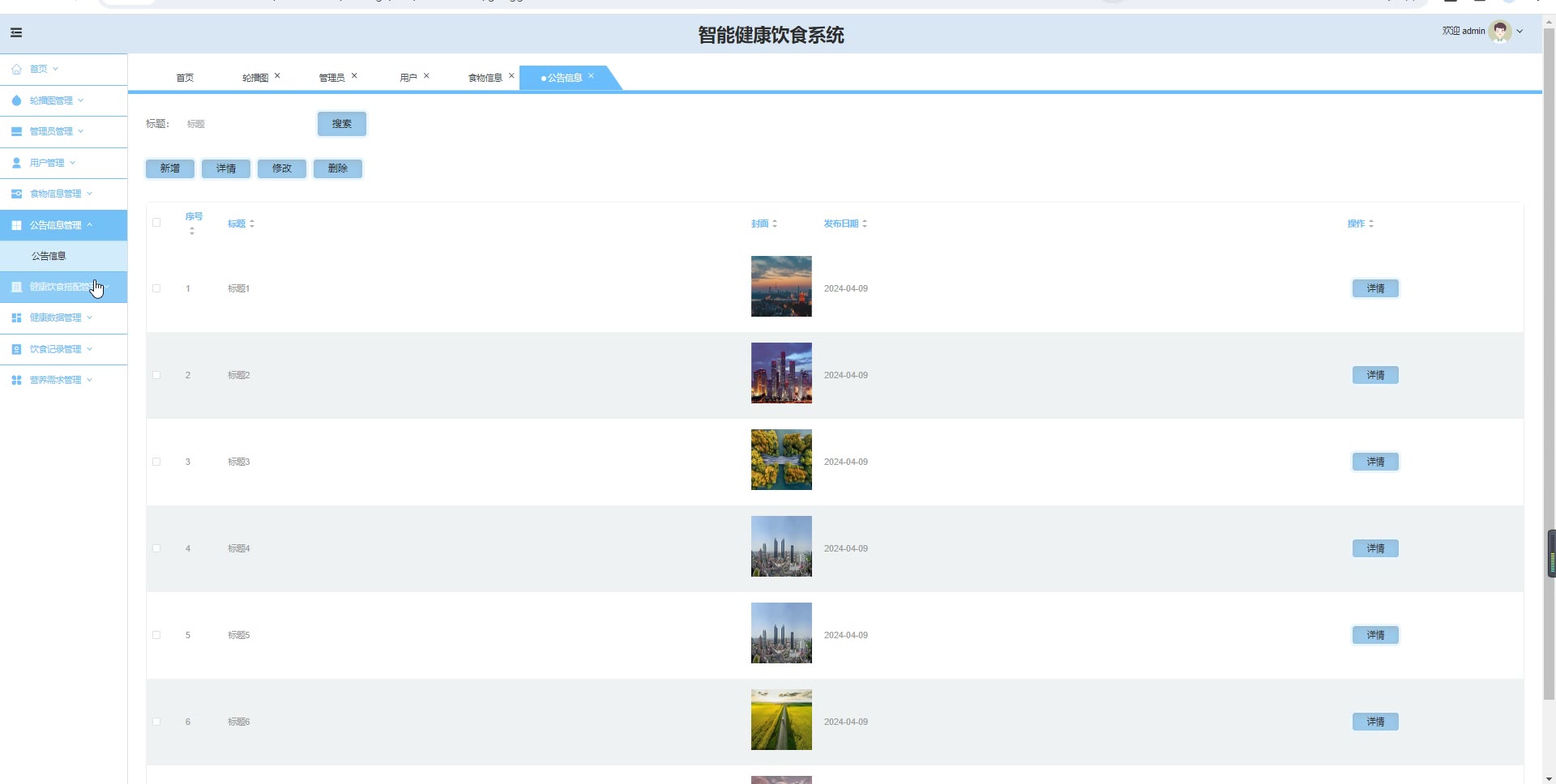
Task: Select the checkbox for row 标题4
Action: click(156, 548)
